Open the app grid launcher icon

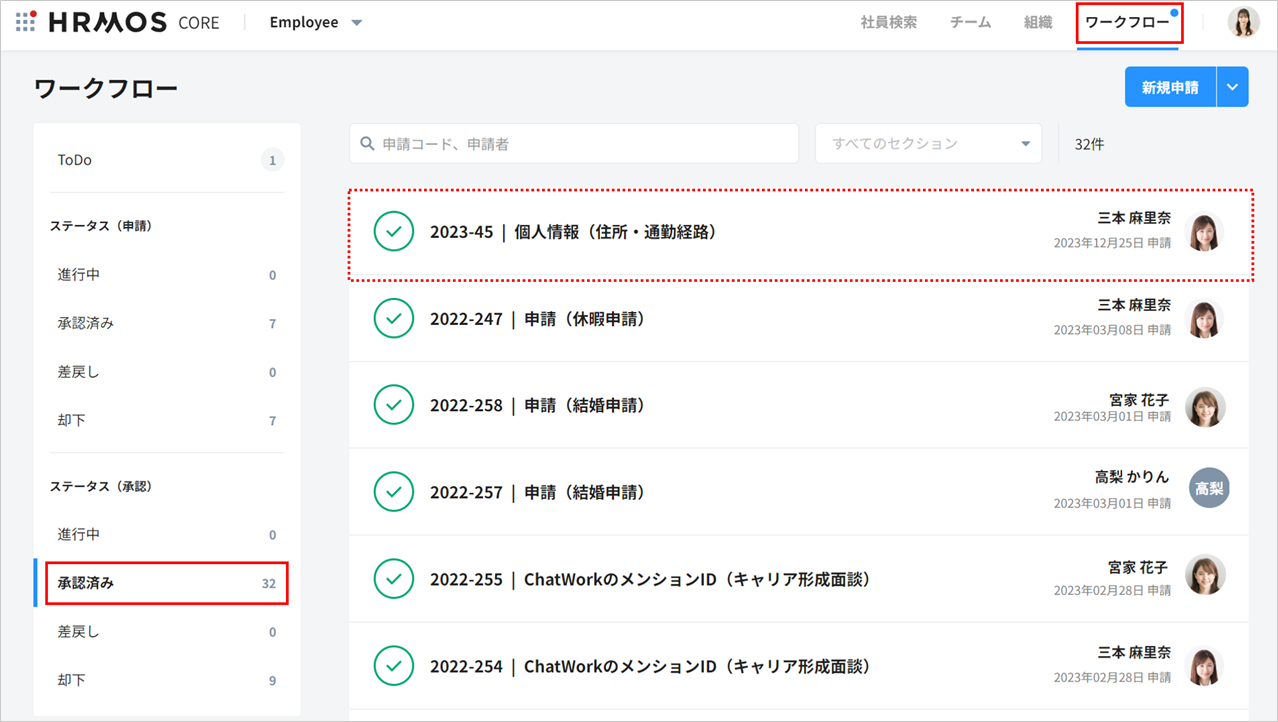pyautogui.click(x=26, y=22)
